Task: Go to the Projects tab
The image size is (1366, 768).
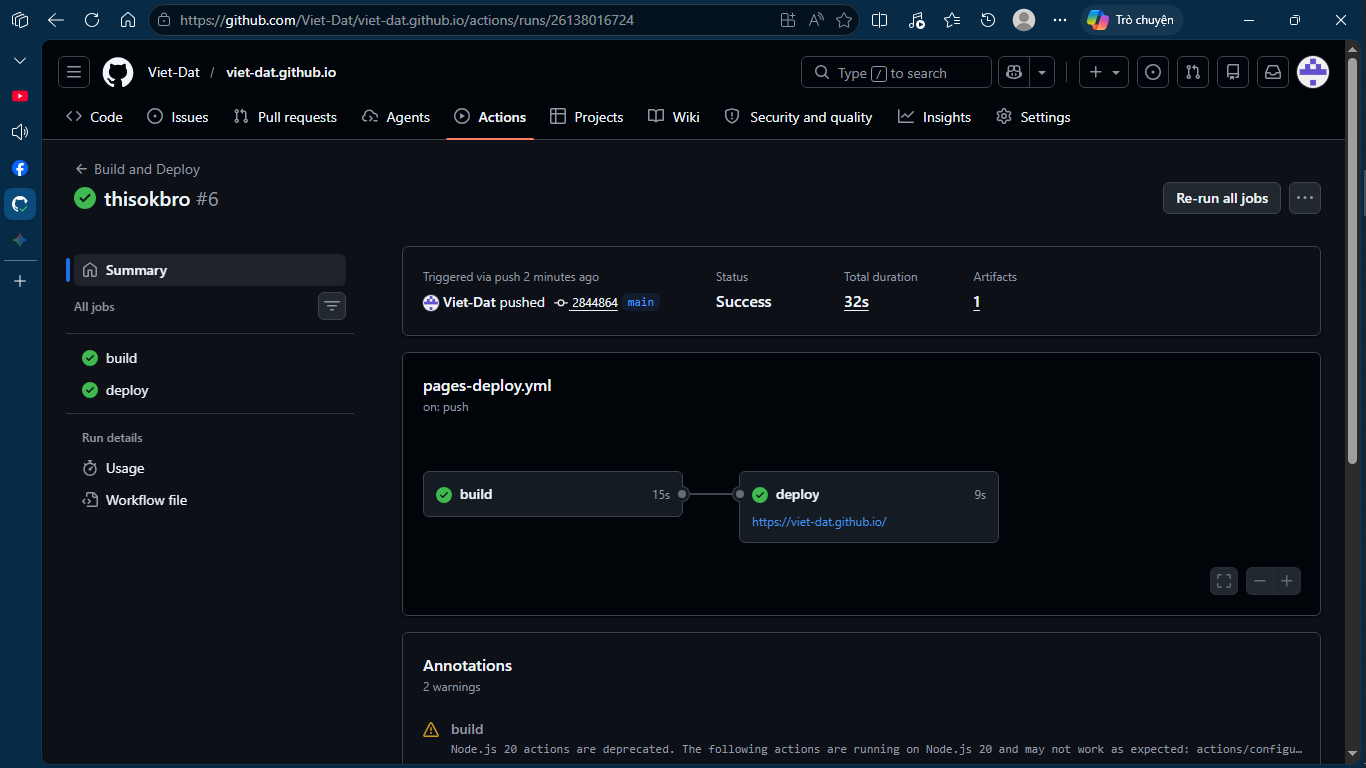Action: [587, 117]
